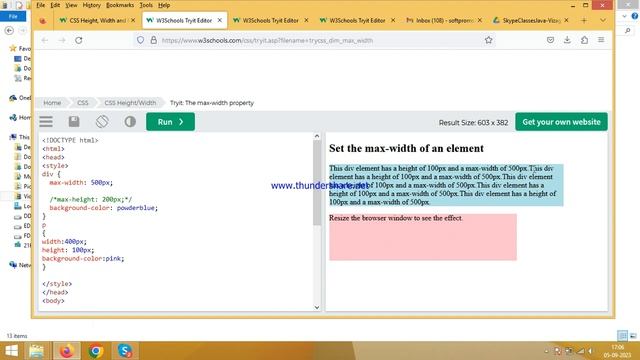Open File Explorer from taskbar

(x=37, y=351)
